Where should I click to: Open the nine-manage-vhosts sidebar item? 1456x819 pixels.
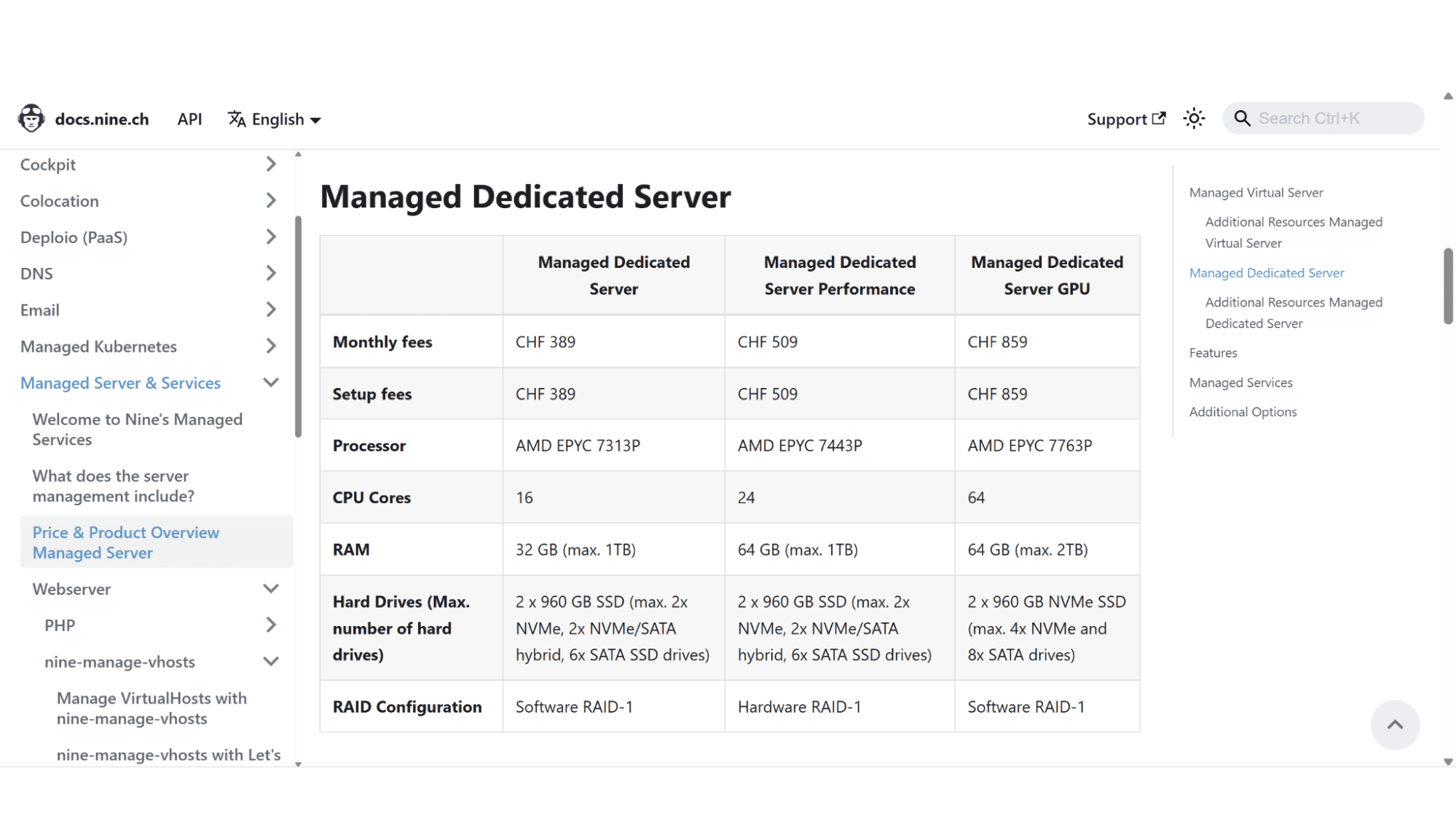pyautogui.click(x=119, y=662)
